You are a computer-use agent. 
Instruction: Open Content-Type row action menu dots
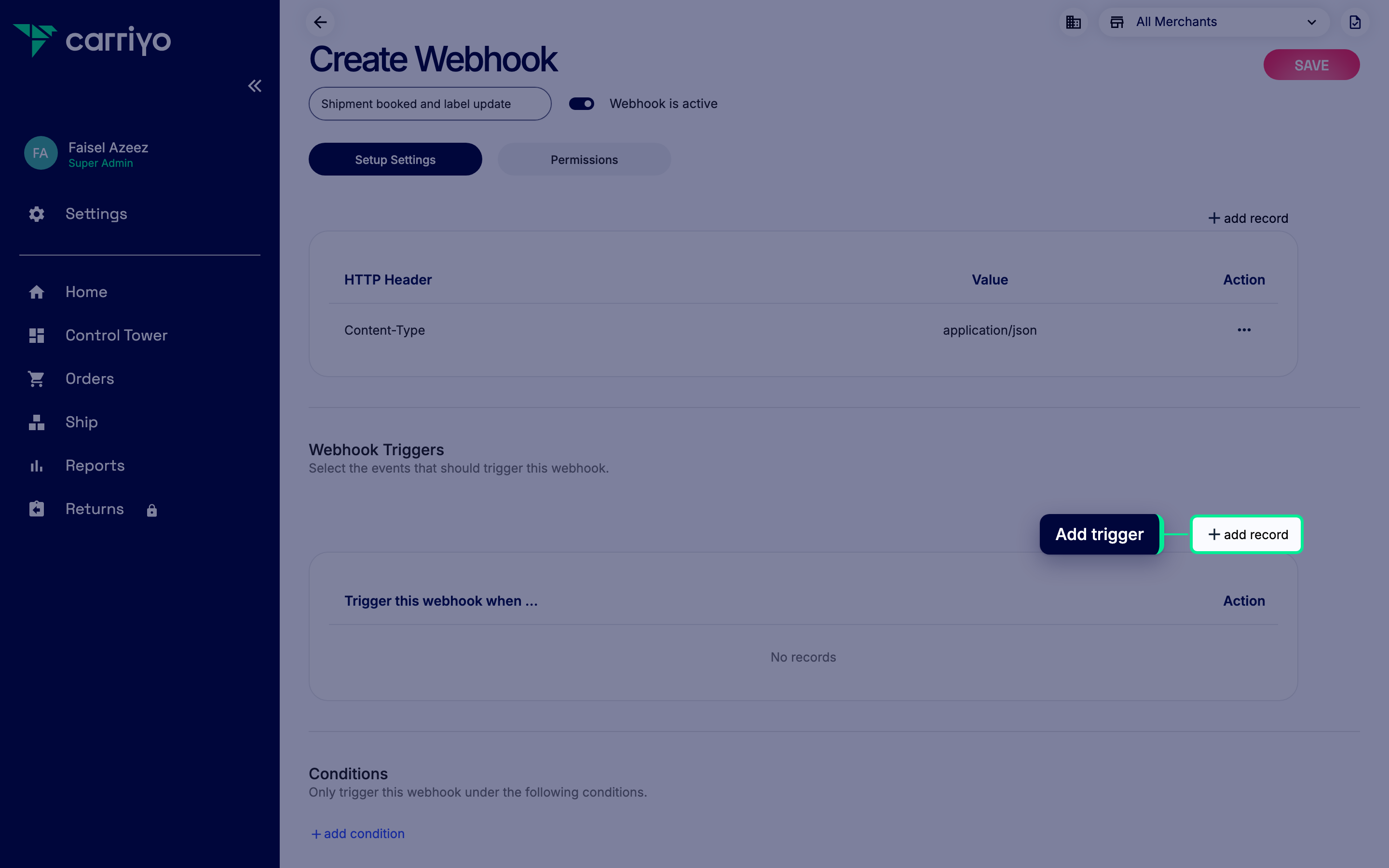(x=1244, y=330)
